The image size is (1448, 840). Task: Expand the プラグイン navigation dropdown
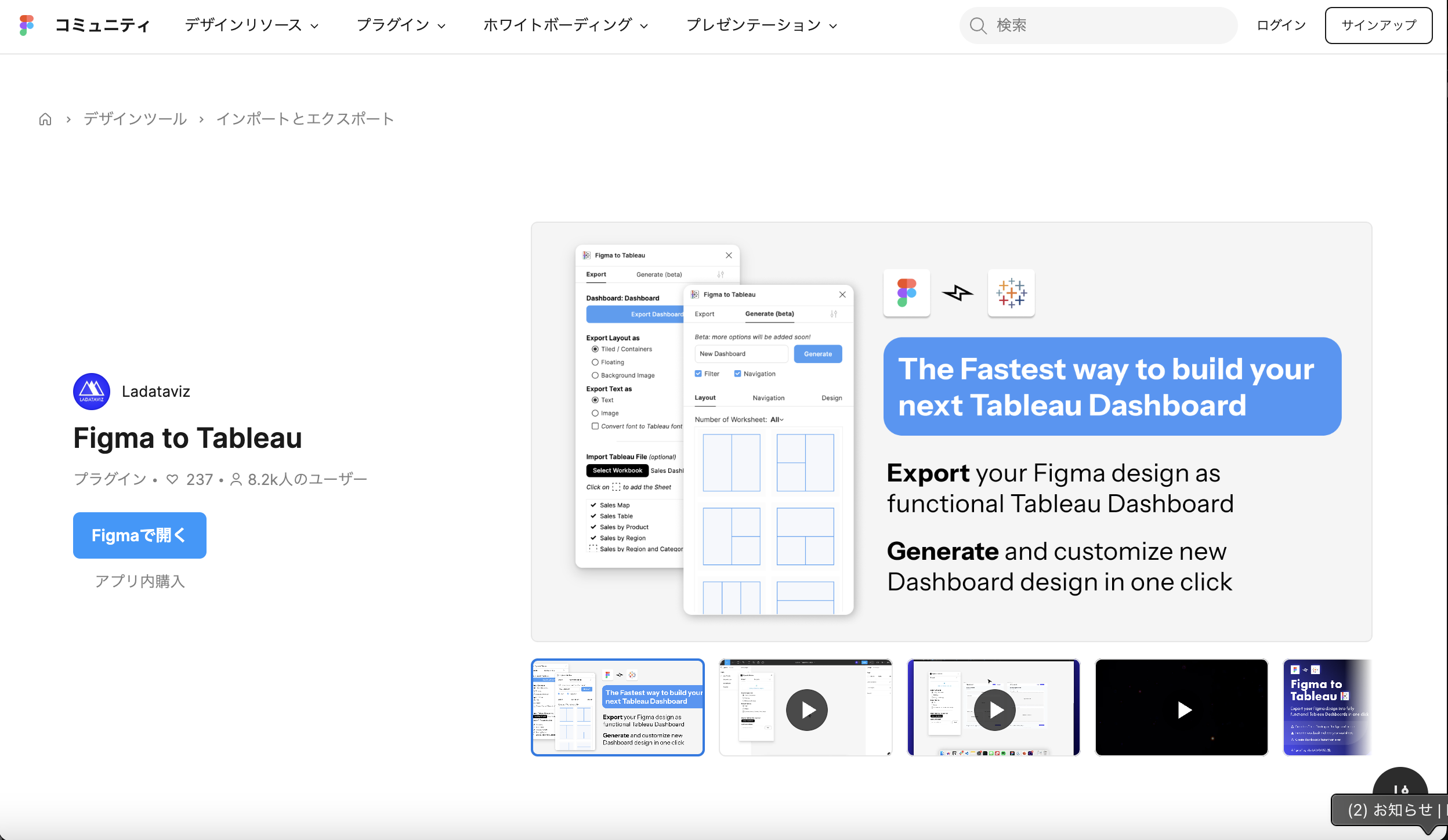(x=401, y=26)
